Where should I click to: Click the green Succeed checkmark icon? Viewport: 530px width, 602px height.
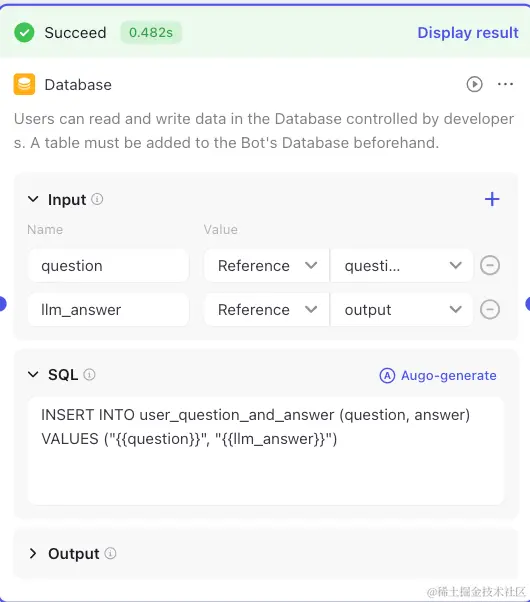24,33
